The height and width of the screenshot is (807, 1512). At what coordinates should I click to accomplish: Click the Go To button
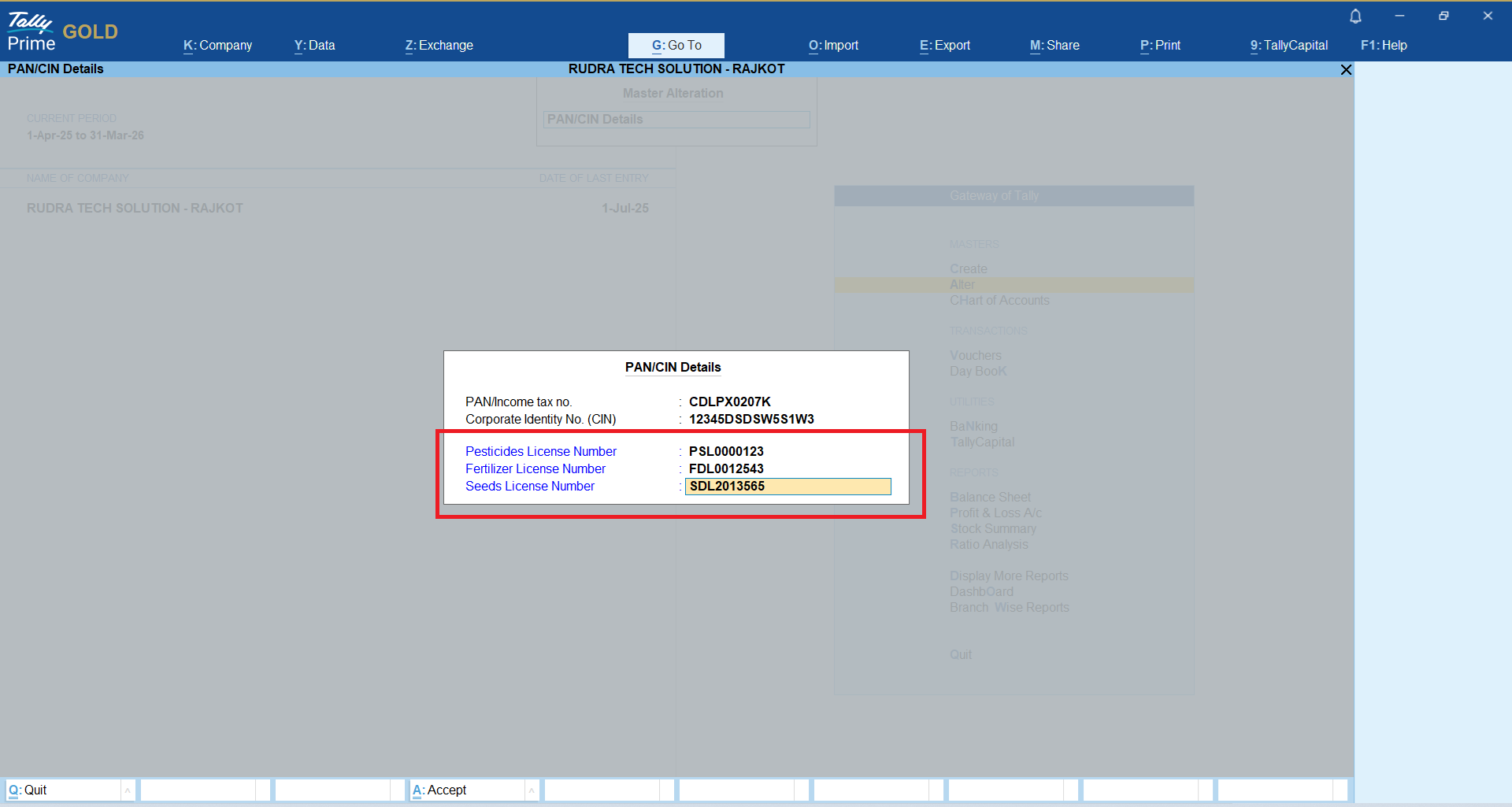(676, 46)
